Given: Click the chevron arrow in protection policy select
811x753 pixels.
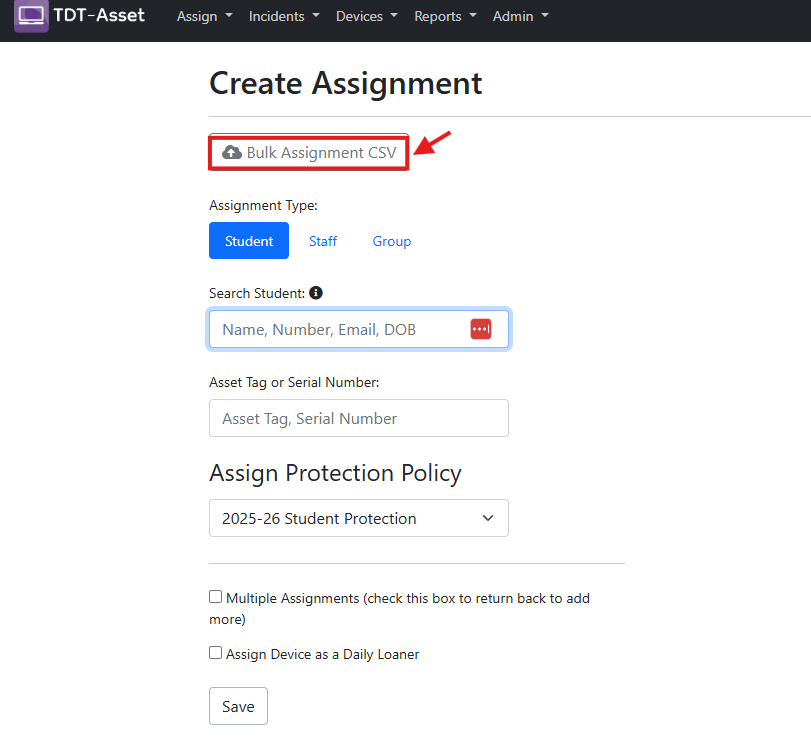Looking at the screenshot, I should [488, 518].
